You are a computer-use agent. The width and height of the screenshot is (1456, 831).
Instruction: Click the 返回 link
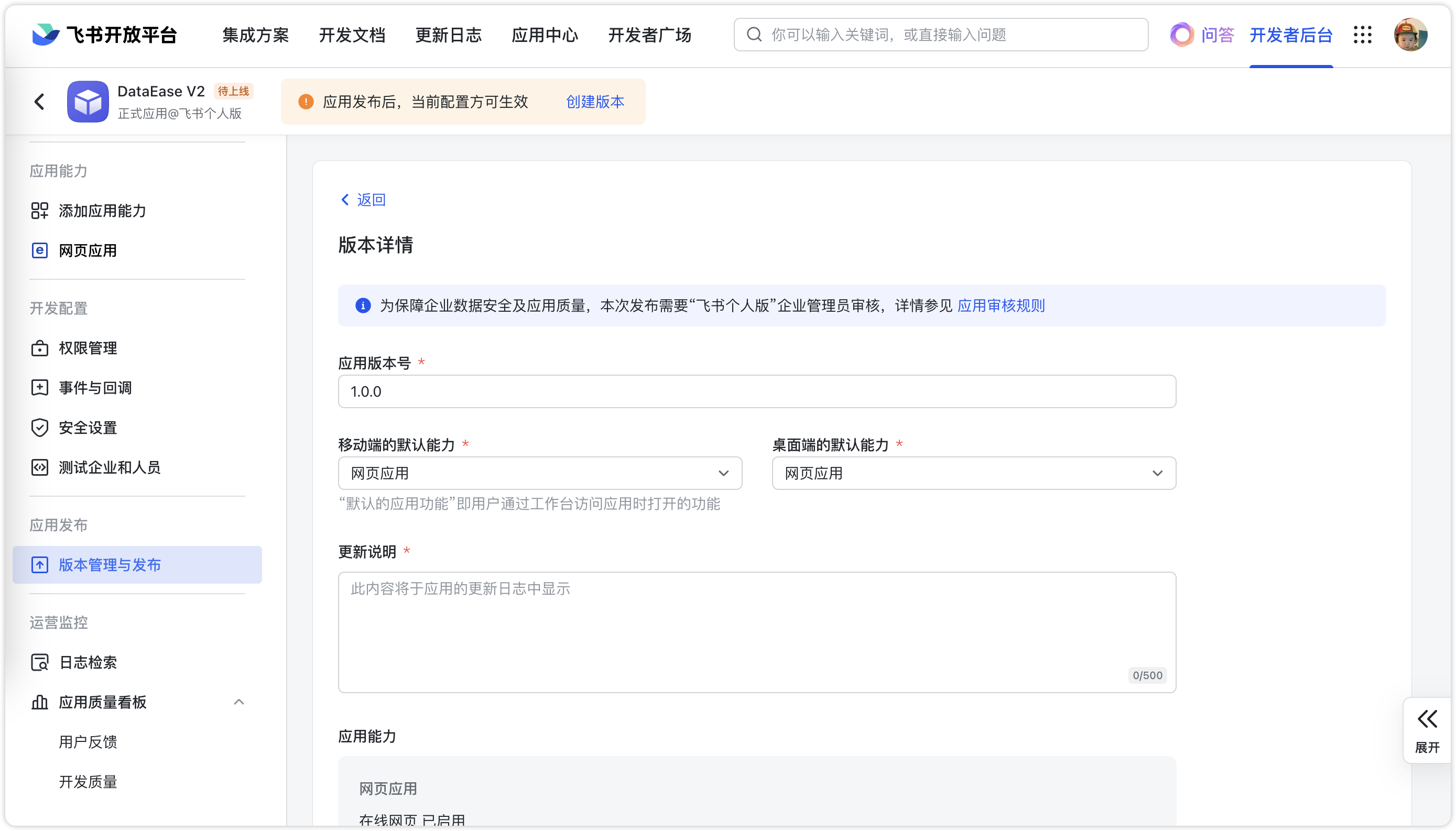[372, 200]
